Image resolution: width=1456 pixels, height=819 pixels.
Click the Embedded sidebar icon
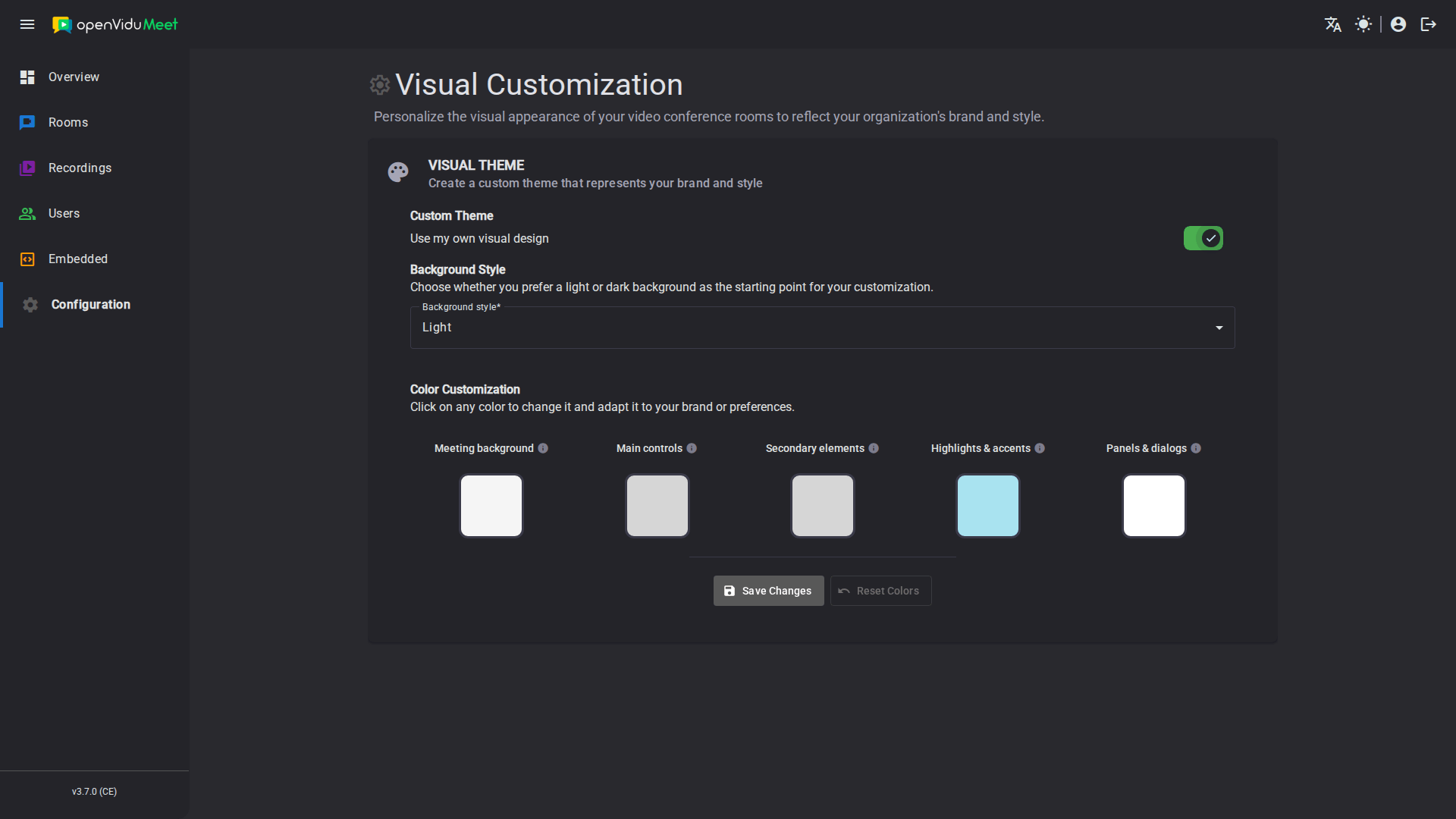click(x=27, y=259)
